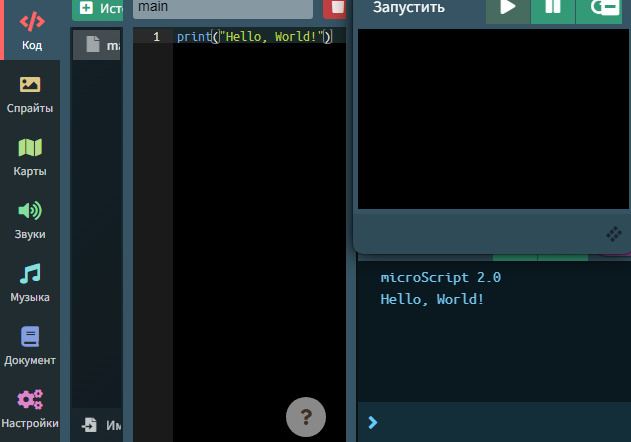This screenshot has height=442, width=631.
Task: Click the Hello, World! console output
Action: [x=432, y=299]
